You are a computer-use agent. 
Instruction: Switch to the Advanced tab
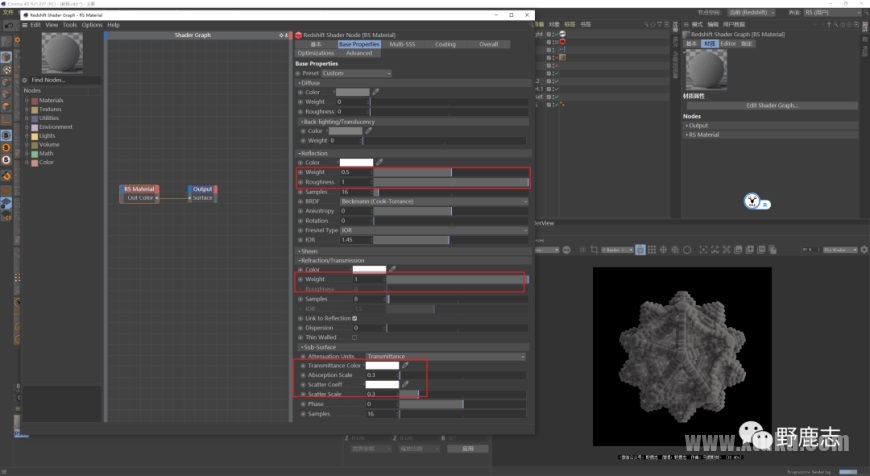(x=359, y=53)
